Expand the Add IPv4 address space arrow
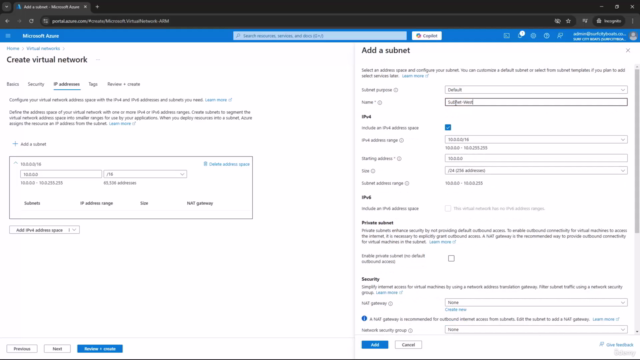The height and width of the screenshot is (360, 640). point(74,230)
